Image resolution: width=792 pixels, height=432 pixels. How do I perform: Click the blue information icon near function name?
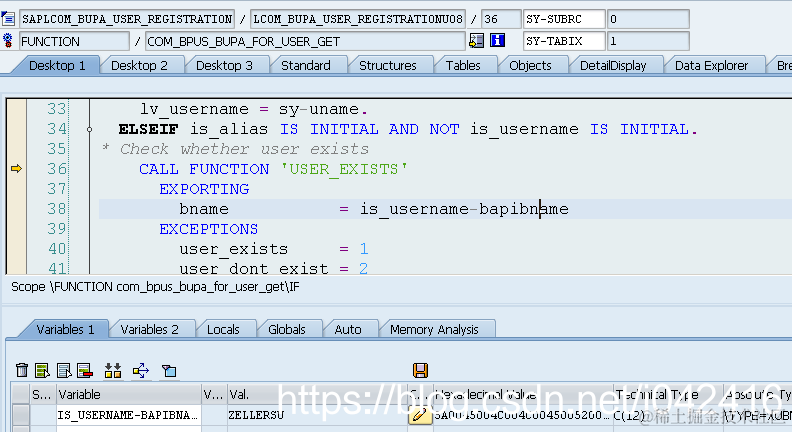tap(498, 40)
